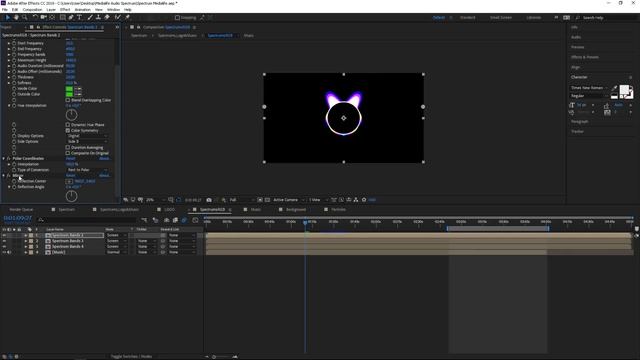
Task: Select the Selection arrow tool
Action: click(x=7, y=18)
